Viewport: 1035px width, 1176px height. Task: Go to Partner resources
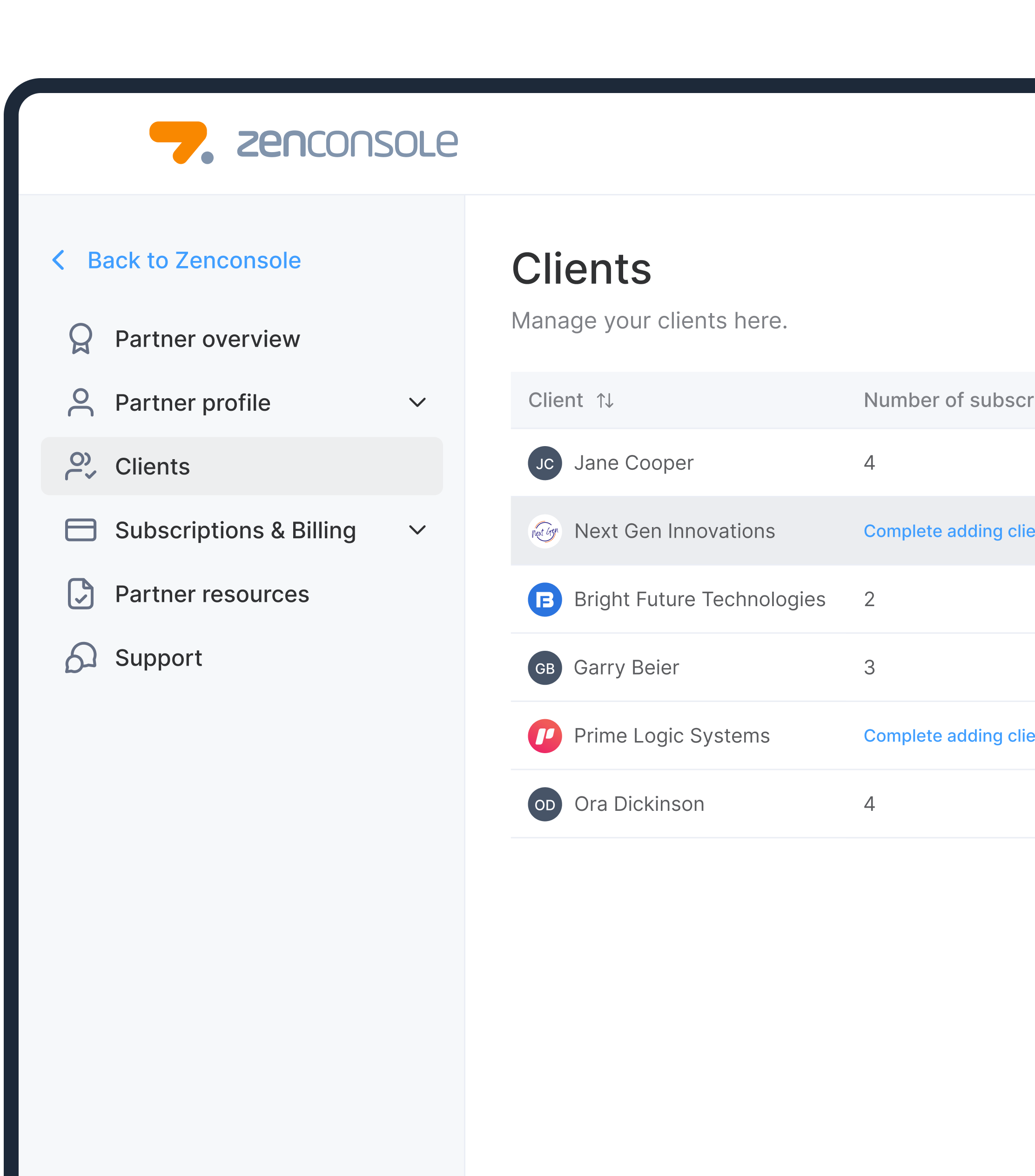242,594
